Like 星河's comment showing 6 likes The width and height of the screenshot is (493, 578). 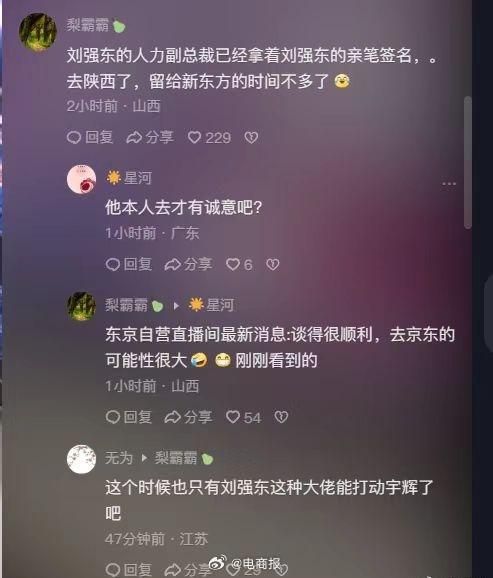(239, 264)
